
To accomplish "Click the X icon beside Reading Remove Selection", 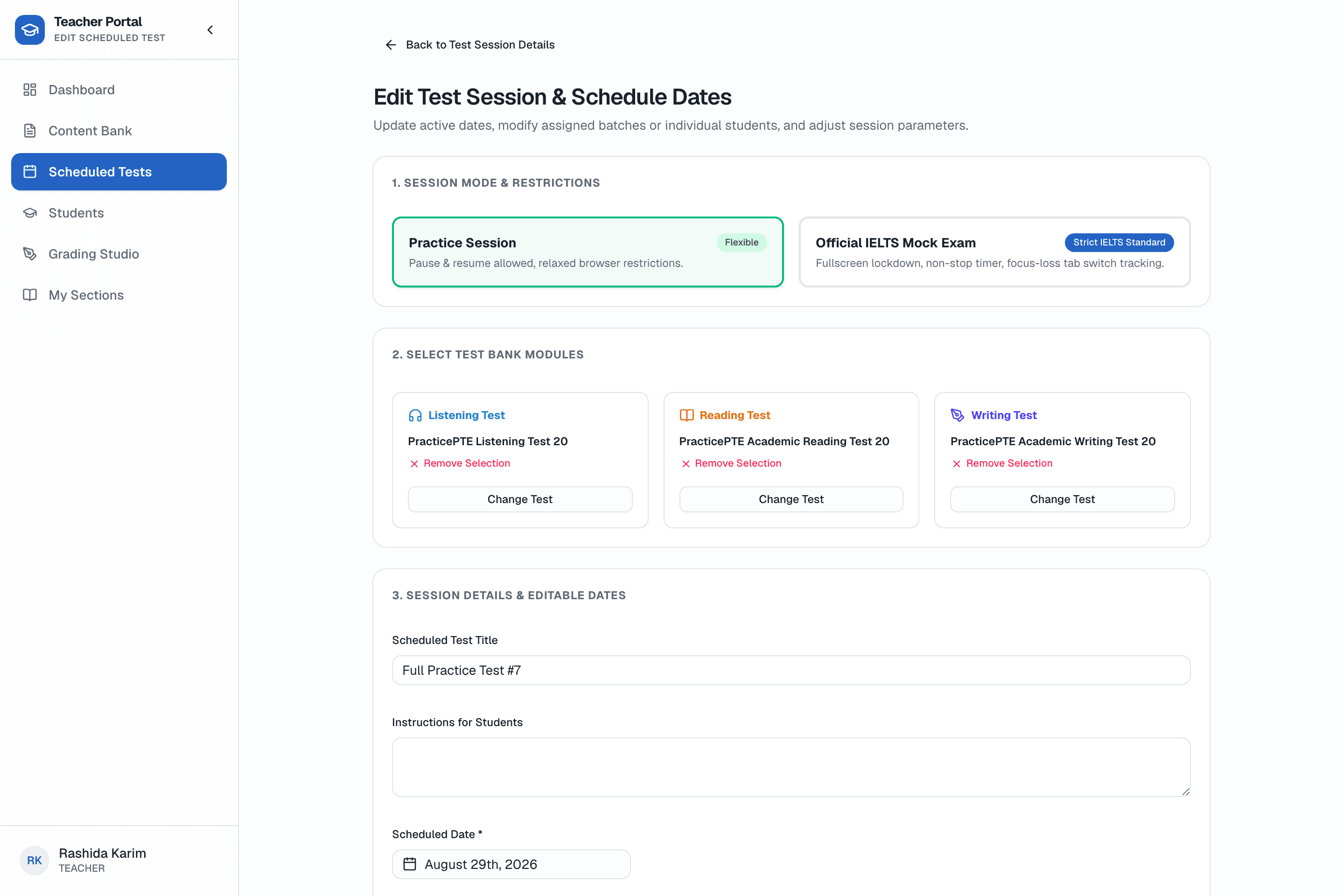I will [x=686, y=464].
